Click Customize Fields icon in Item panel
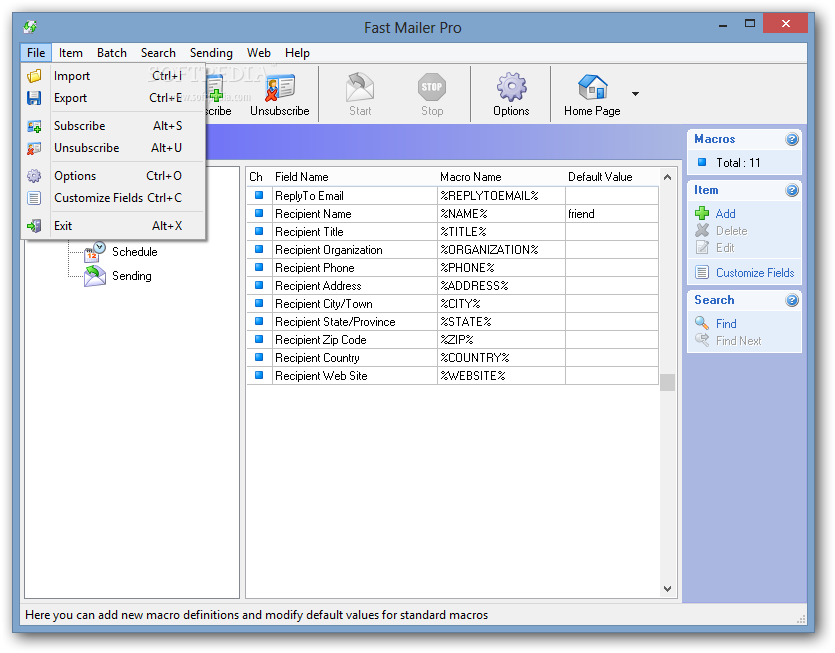Image resolution: width=835 pixels, height=653 pixels. point(702,273)
